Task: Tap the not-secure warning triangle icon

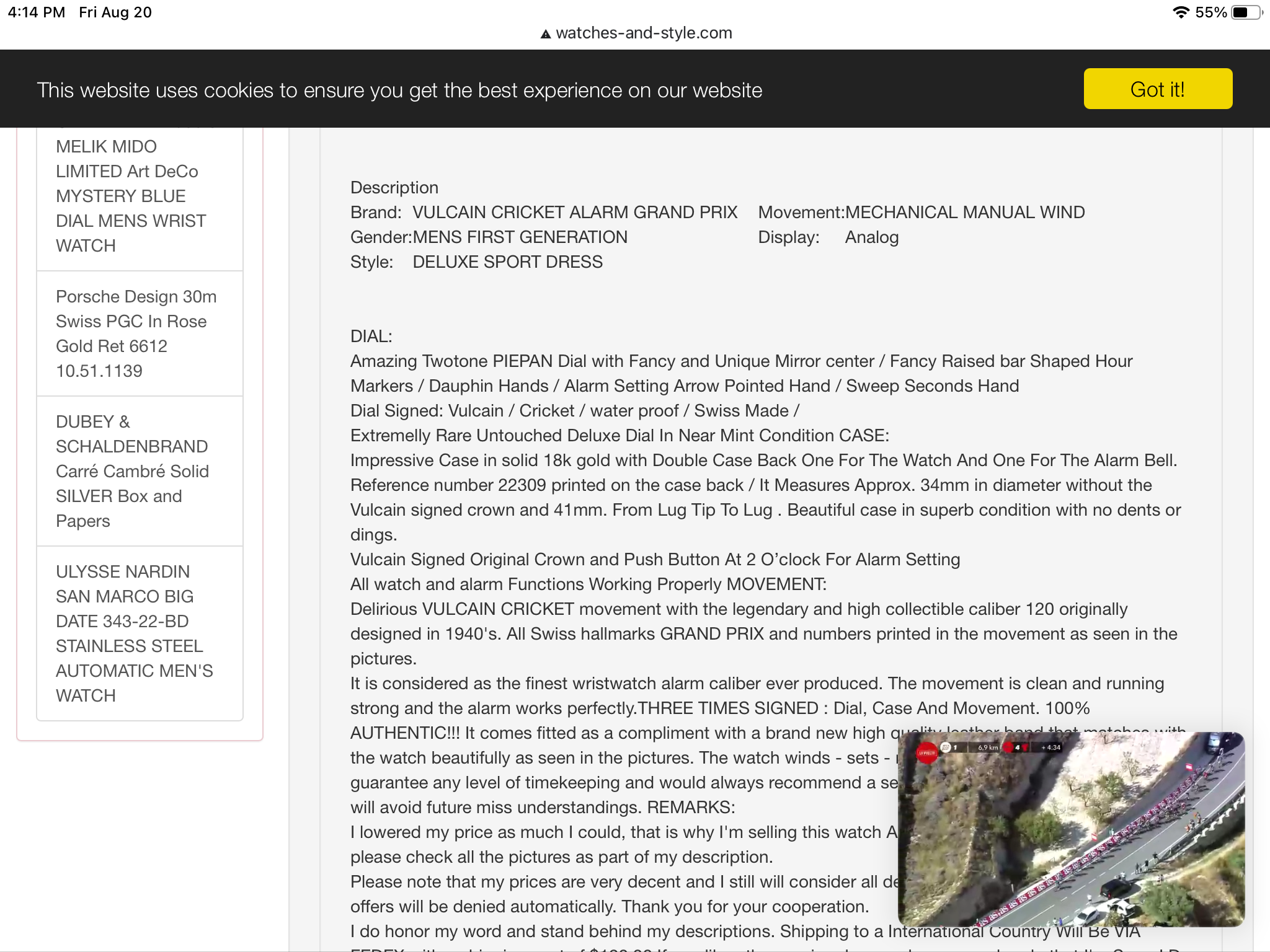Action: (546, 34)
